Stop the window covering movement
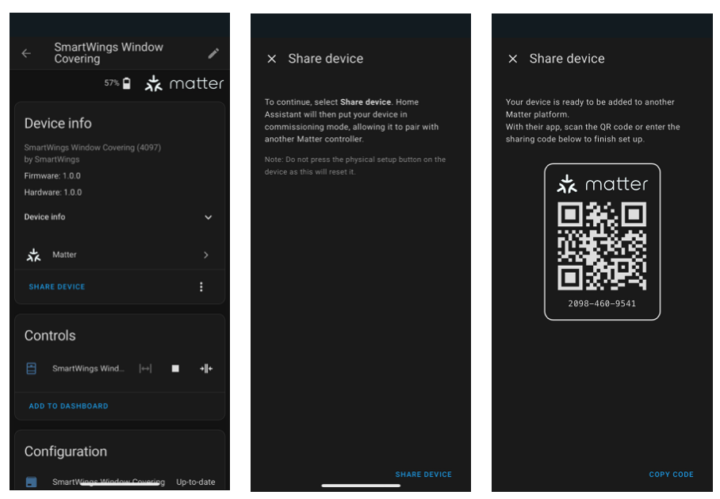This screenshot has height=499, width=720. pyautogui.click(x=175, y=368)
